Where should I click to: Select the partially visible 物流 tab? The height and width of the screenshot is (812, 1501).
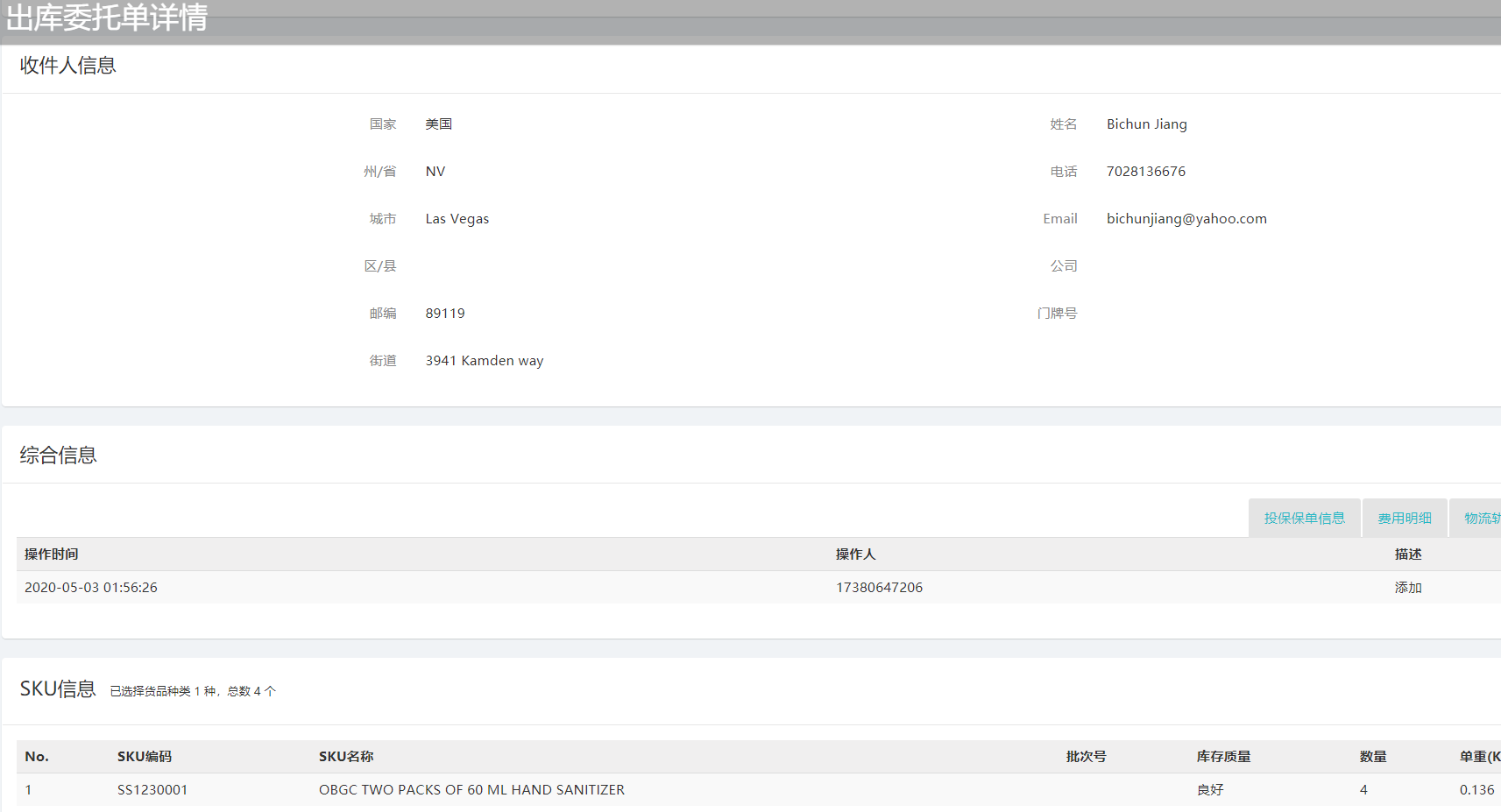pos(1481,519)
